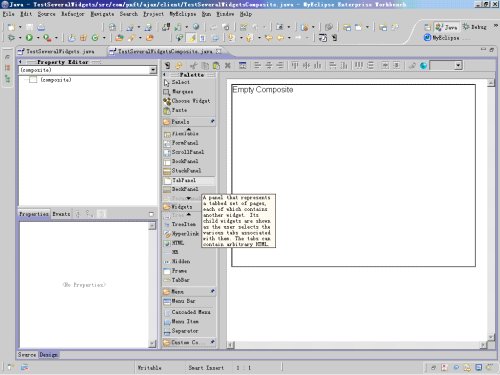The height and width of the screenshot is (375, 500).
Task: Click the Delete X icon in designer toolbar
Action: pos(228,65)
